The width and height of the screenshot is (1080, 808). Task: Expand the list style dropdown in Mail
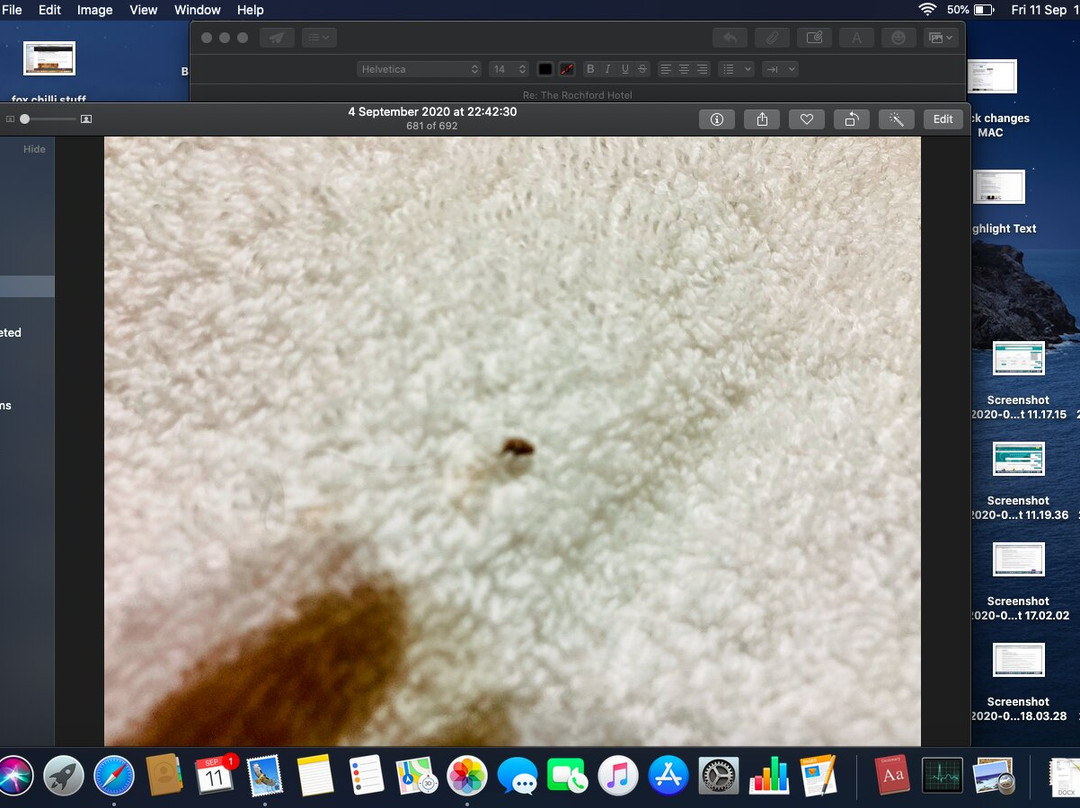point(735,69)
